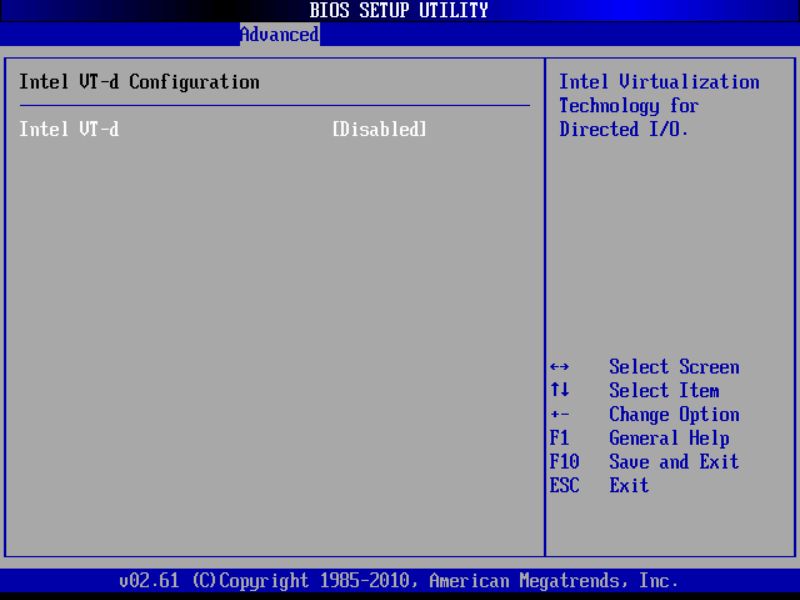Click the plus-minus Change Option symbol
Image resolution: width=800 pixels, height=600 pixels.
562,414
